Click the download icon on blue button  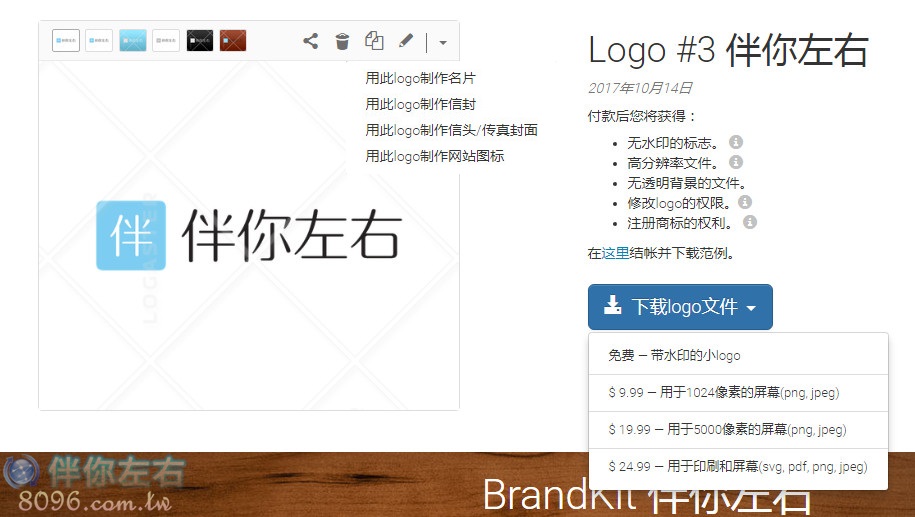612,305
